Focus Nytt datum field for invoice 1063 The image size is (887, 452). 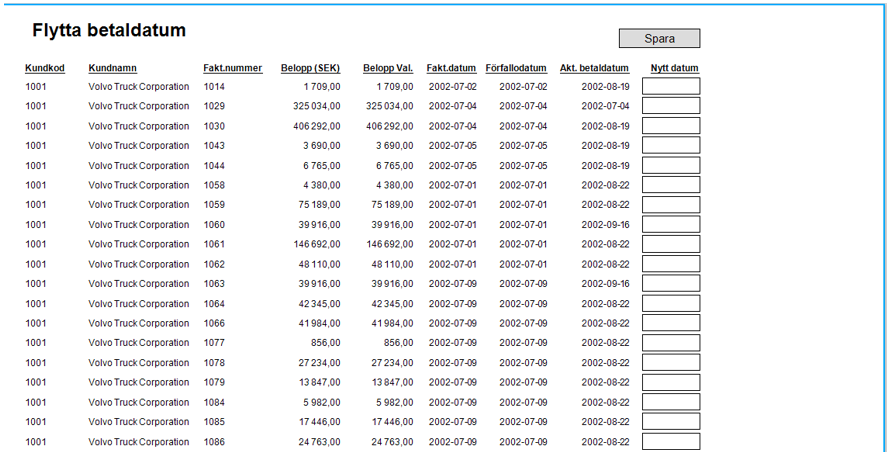click(x=671, y=283)
